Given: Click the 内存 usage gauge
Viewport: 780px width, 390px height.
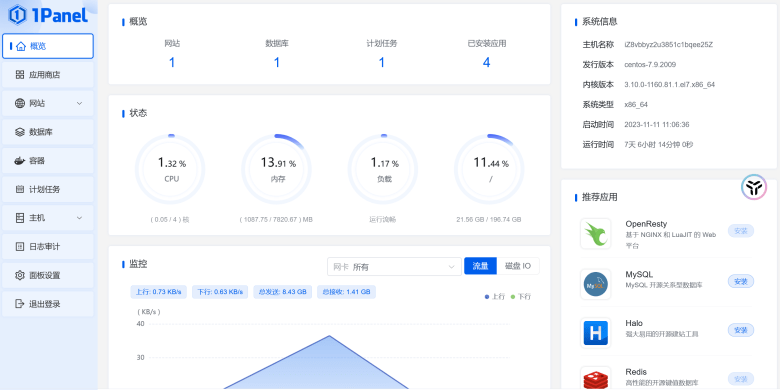Looking at the screenshot, I should click(x=277, y=169).
